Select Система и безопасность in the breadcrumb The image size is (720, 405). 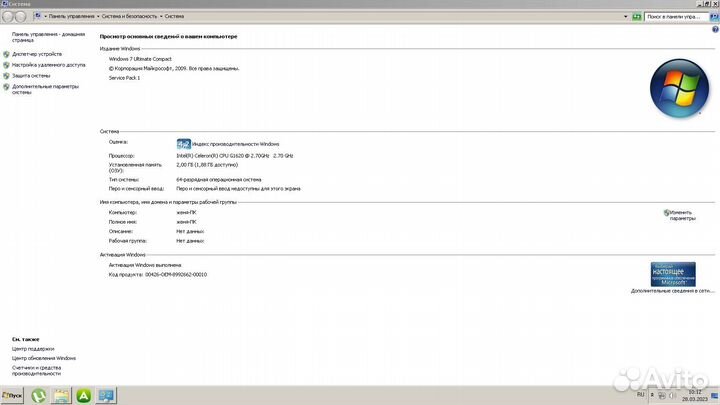[x=129, y=16]
